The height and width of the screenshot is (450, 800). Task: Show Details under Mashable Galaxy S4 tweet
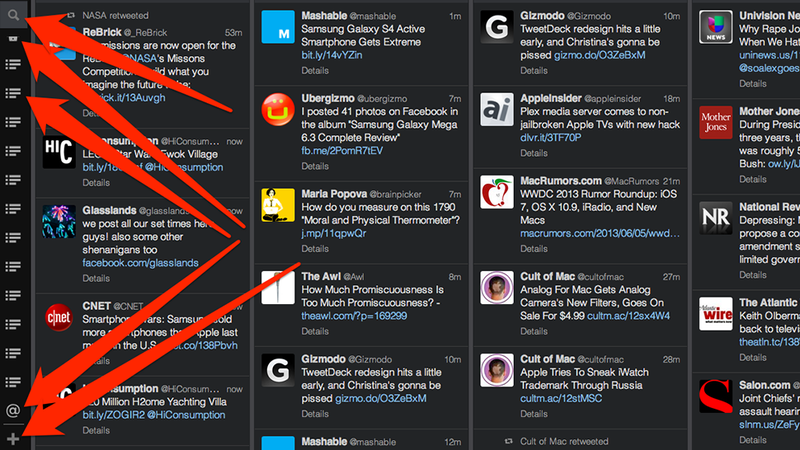(x=315, y=70)
